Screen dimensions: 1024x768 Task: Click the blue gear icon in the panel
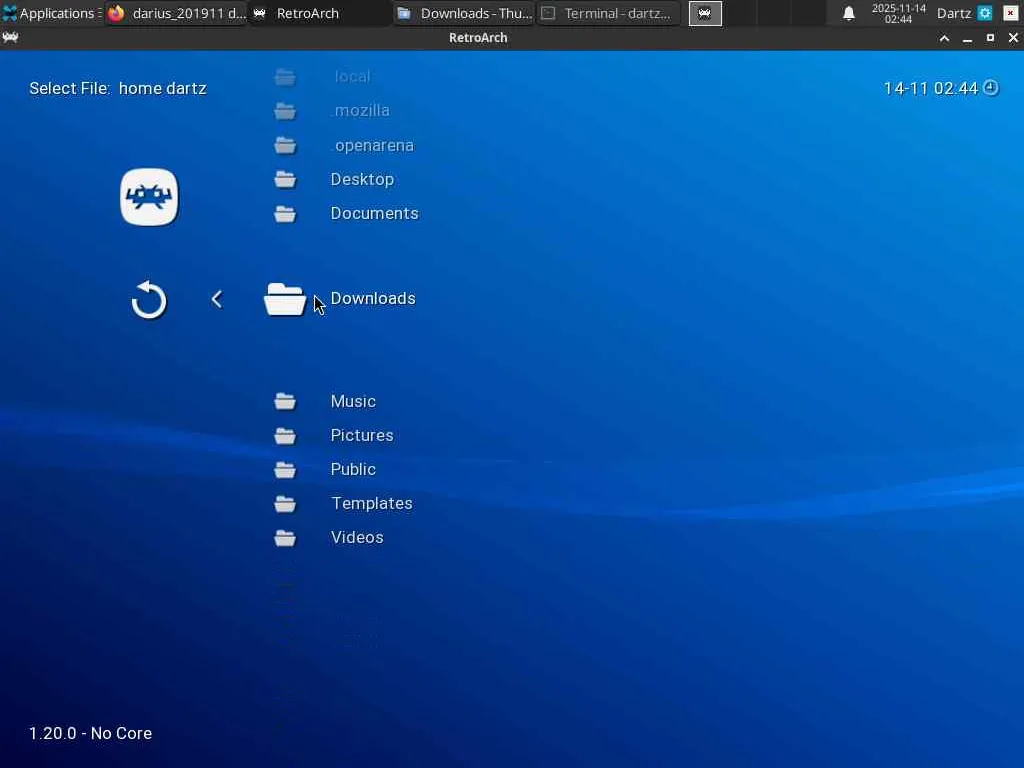985,13
